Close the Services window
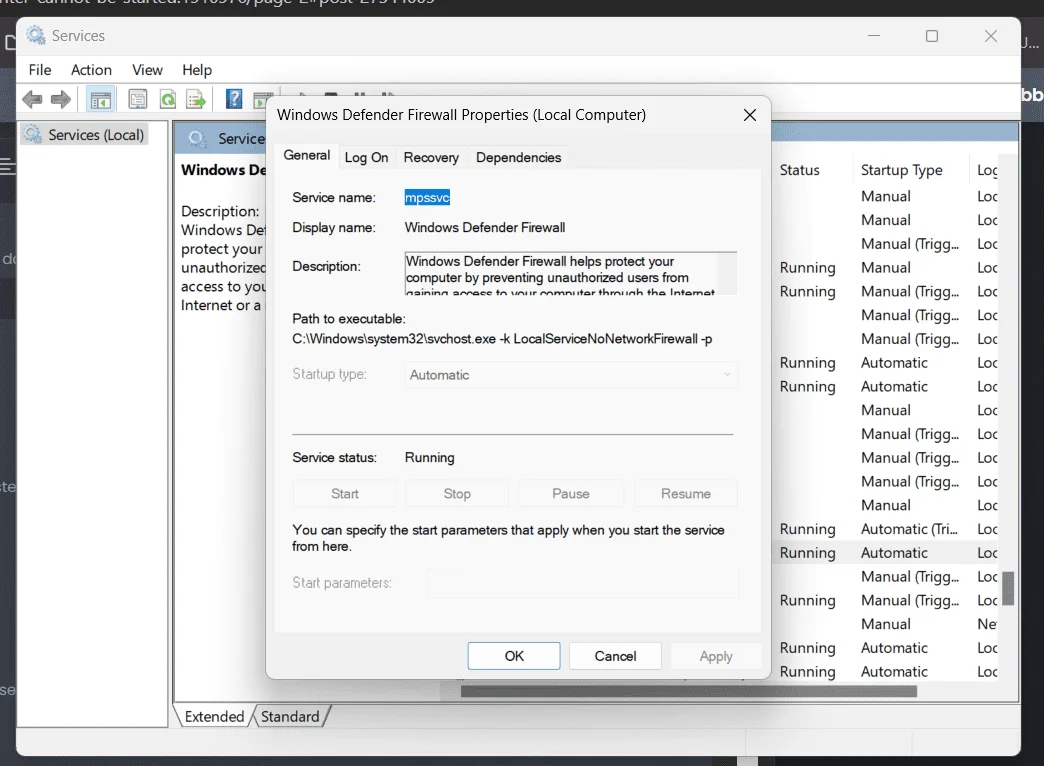 tap(991, 36)
